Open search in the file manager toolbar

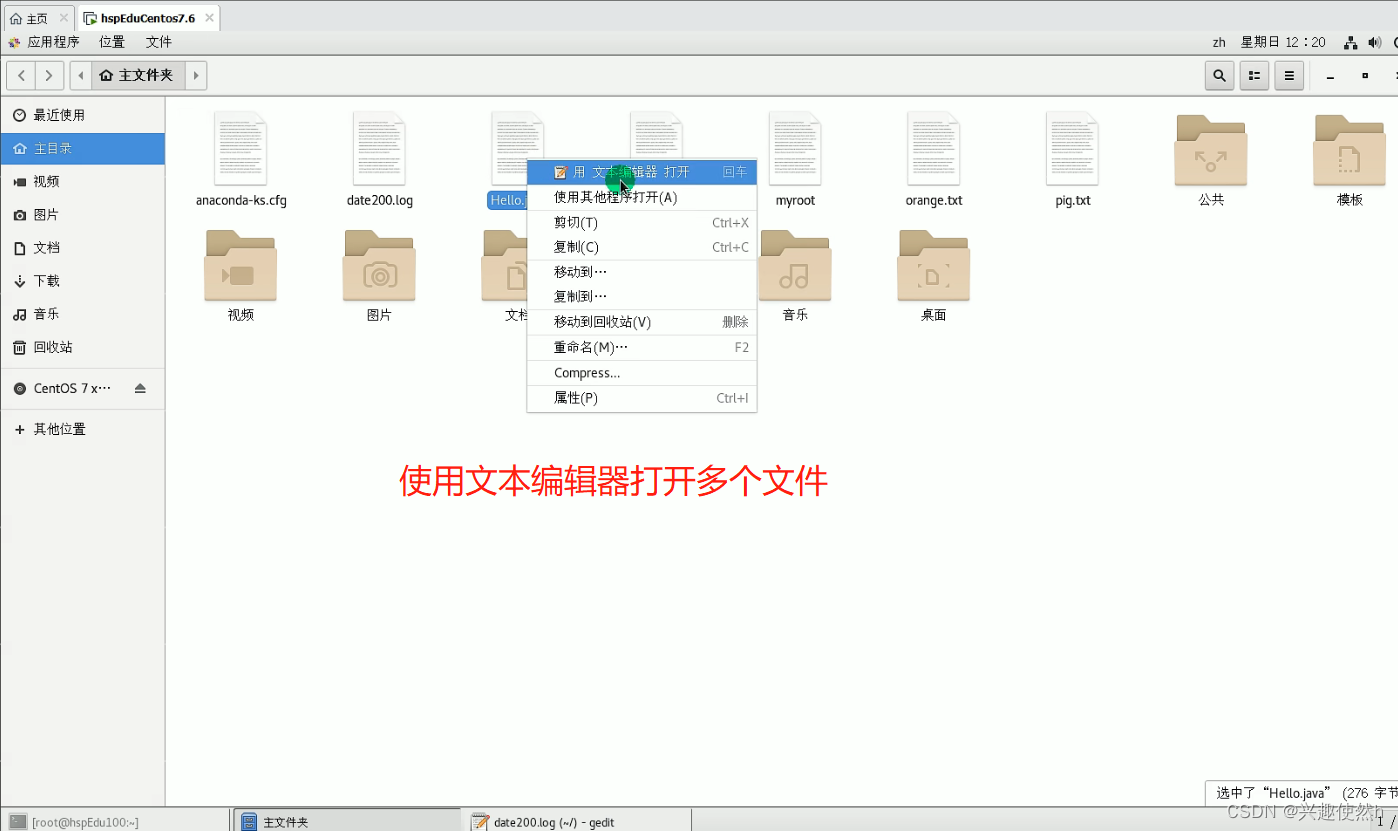click(x=1219, y=75)
